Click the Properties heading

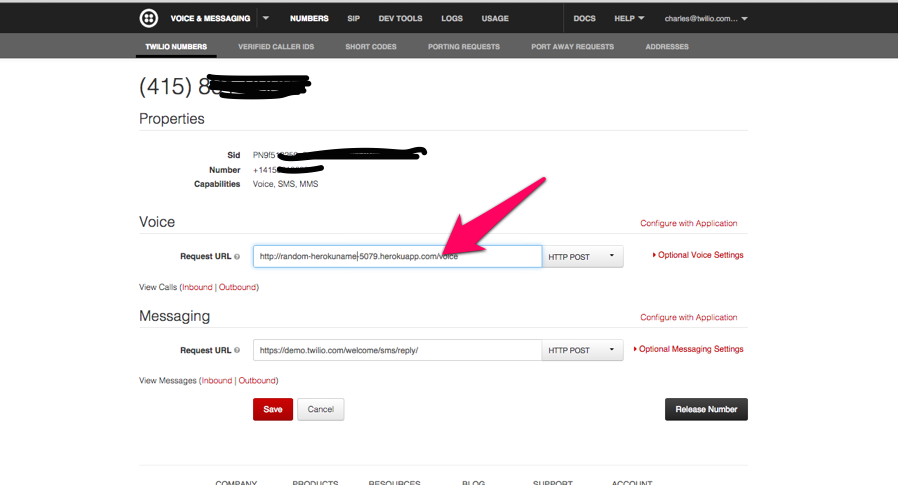tap(172, 119)
